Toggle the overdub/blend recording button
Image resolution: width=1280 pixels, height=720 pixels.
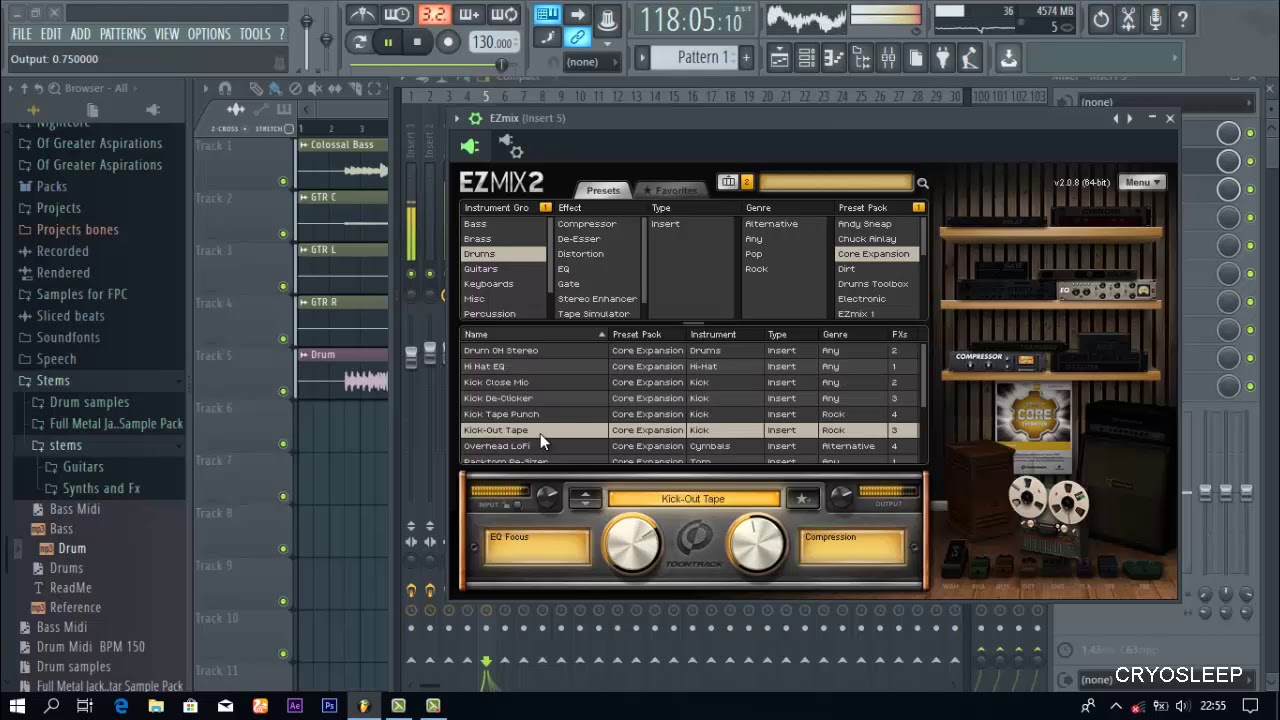469,15
